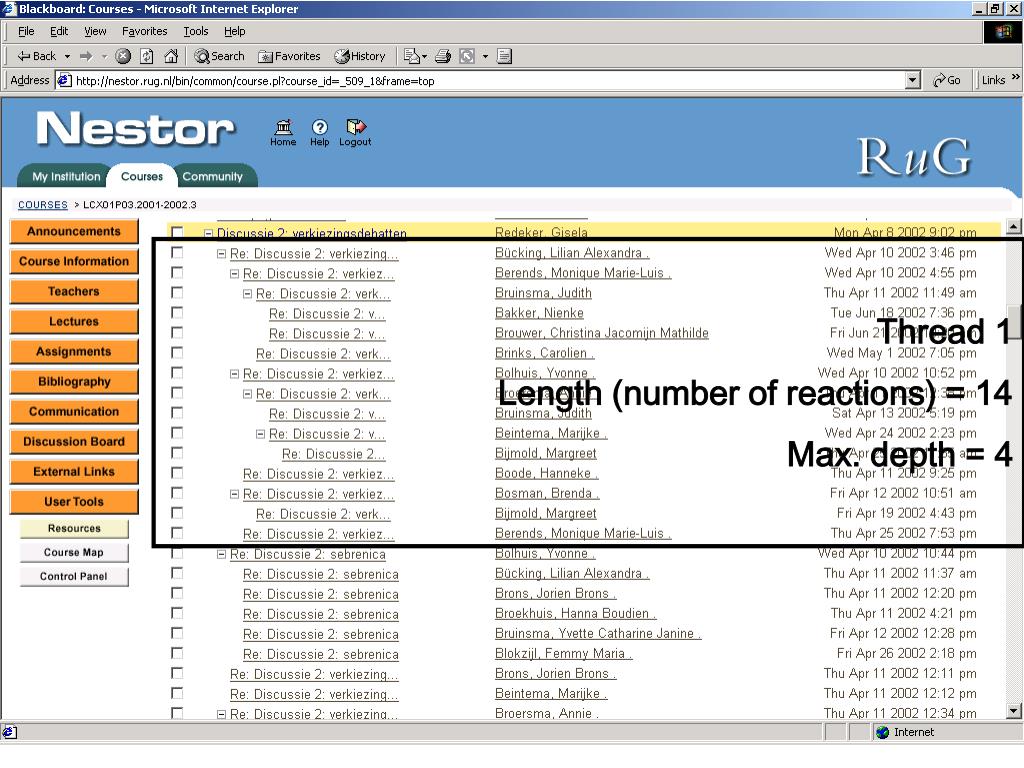Click the last toolbar icon after the dropdown arrow

tap(504, 56)
